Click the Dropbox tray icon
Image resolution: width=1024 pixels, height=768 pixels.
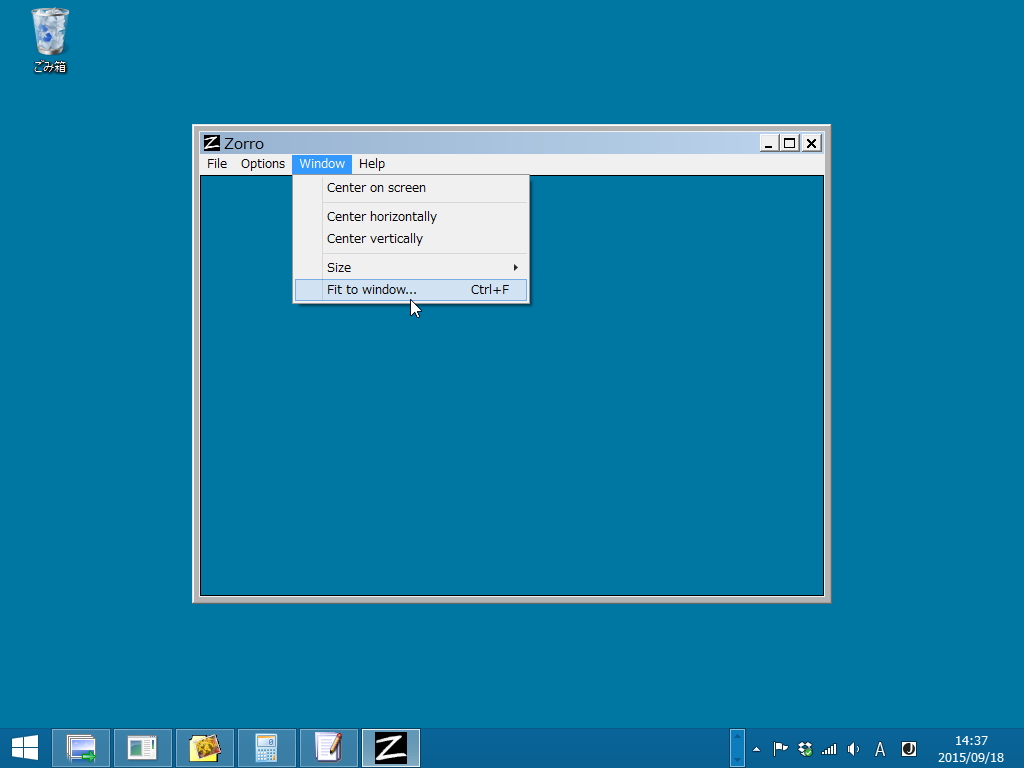[x=805, y=749]
